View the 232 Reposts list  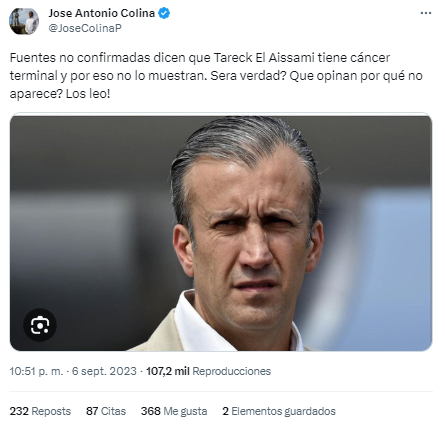[x=40, y=411]
